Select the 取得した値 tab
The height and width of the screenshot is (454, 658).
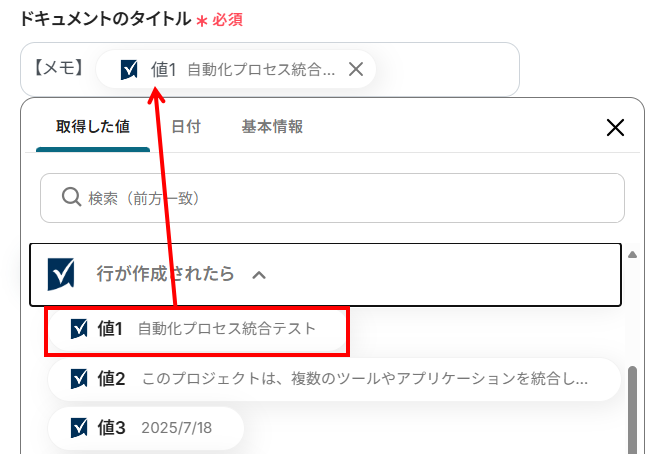(x=92, y=127)
